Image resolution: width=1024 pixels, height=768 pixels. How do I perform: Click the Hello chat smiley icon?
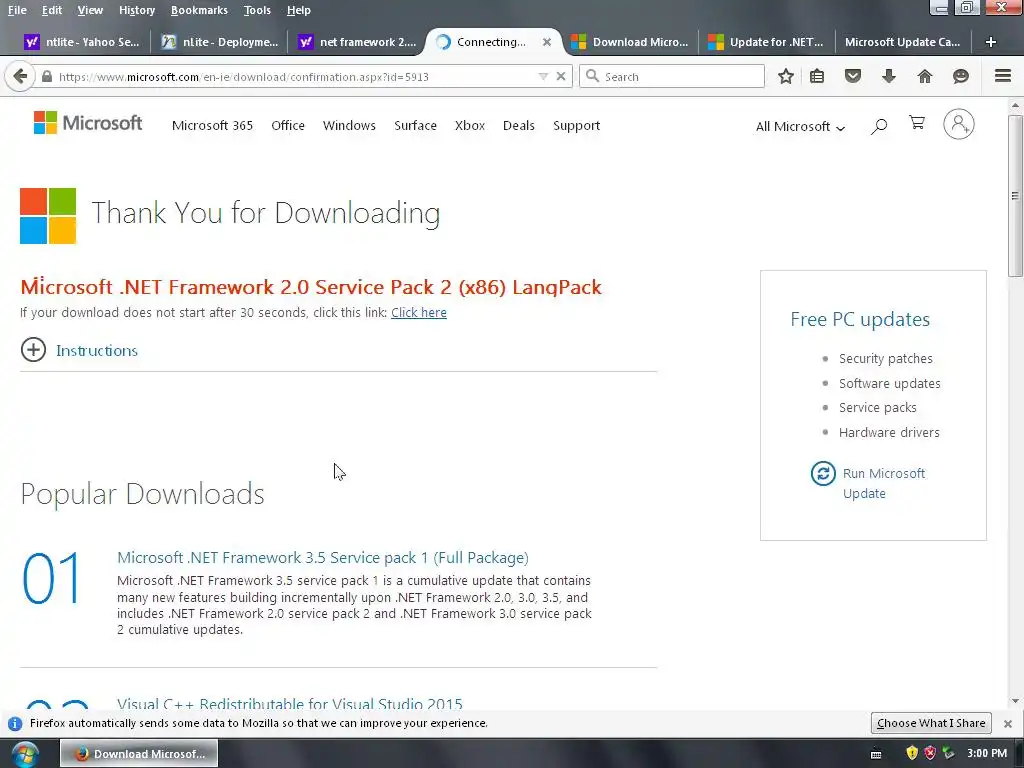click(x=960, y=76)
